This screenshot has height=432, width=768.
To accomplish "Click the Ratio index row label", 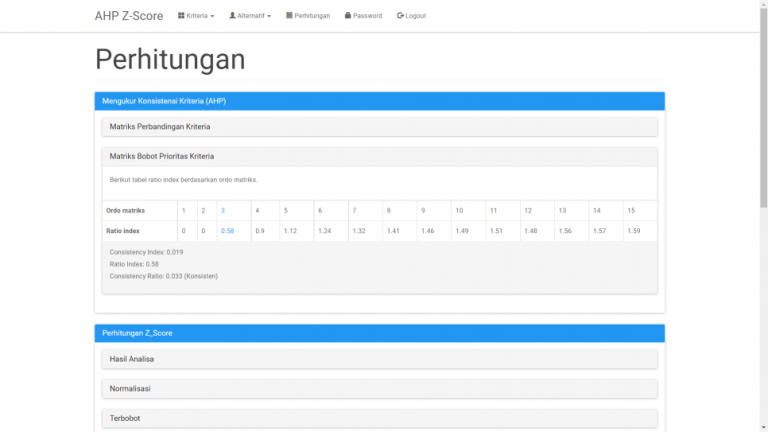I will click(x=123, y=231).
